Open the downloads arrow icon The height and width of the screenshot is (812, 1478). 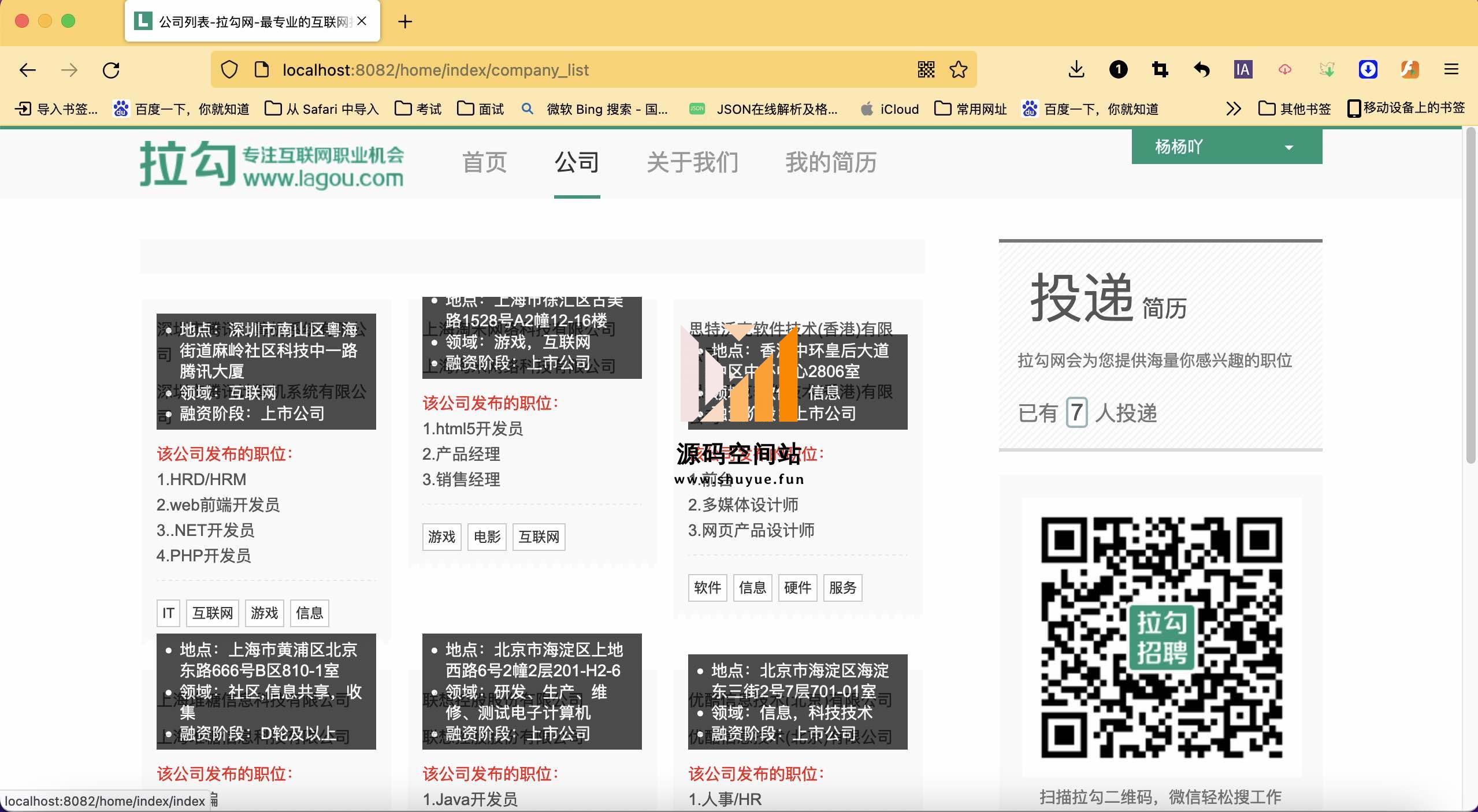pos(1076,70)
